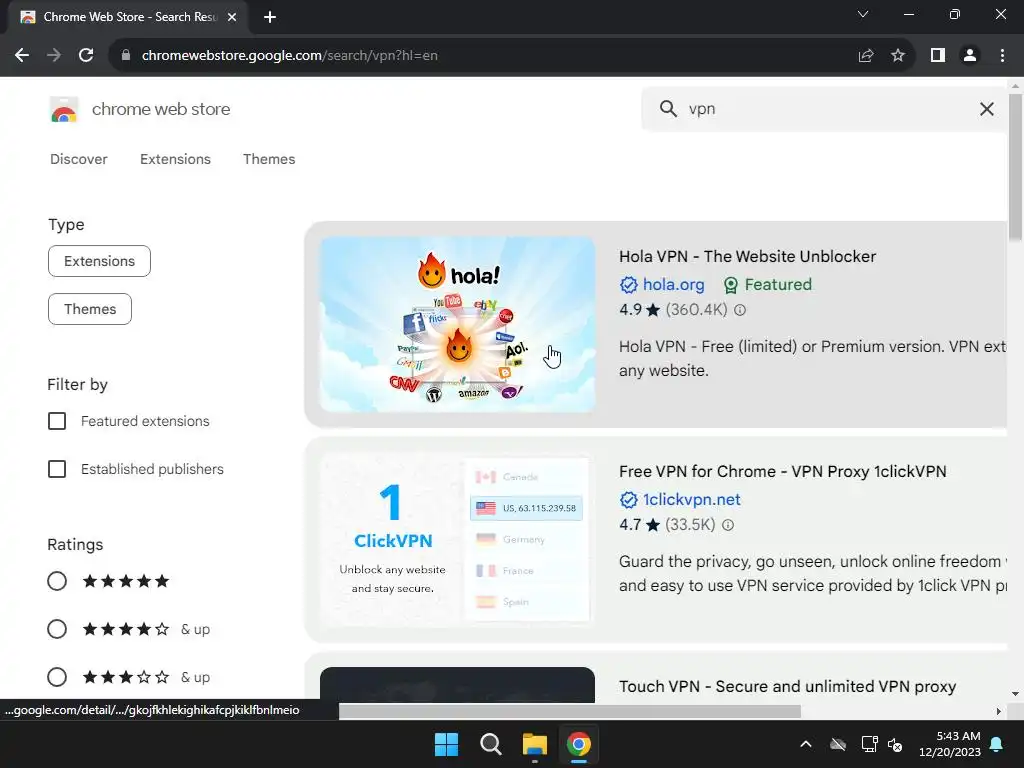Image resolution: width=1024 pixels, height=768 pixels.
Task: Open the Windows Start menu
Action: click(447, 744)
